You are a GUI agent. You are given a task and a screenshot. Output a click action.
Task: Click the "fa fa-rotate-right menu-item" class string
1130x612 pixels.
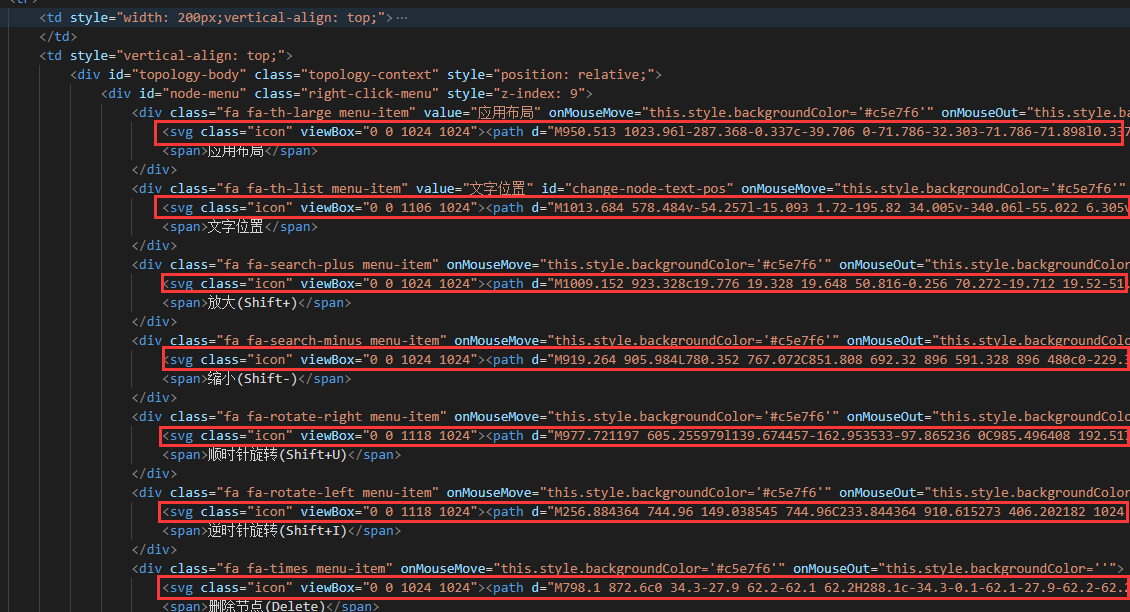coord(331,417)
